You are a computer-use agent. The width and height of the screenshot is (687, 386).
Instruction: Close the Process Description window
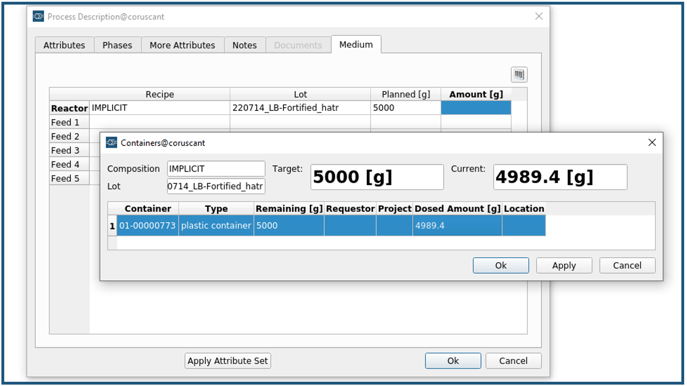tap(539, 16)
